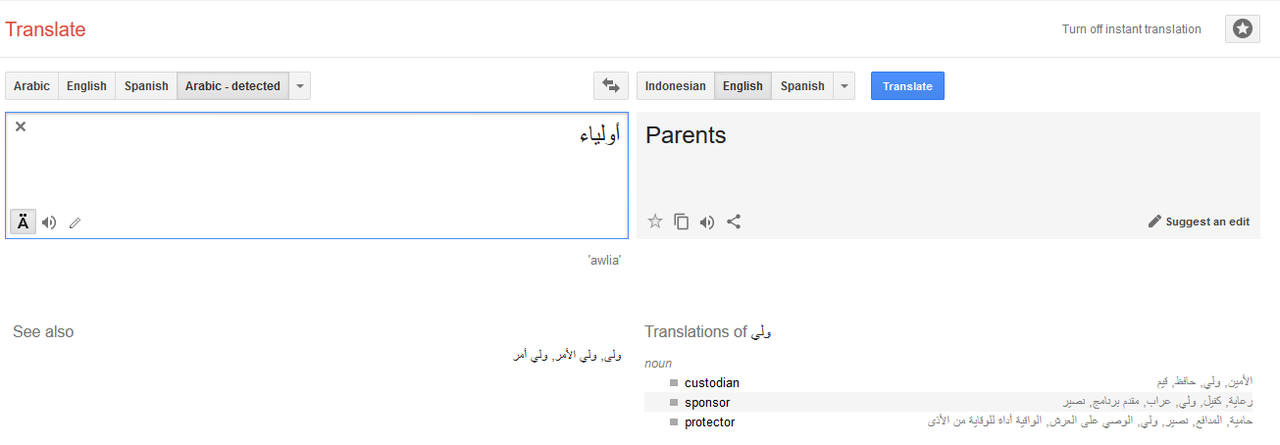1280x445 pixels.
Task: Expand the target language dropdown arrow
Action: (845, 86)
